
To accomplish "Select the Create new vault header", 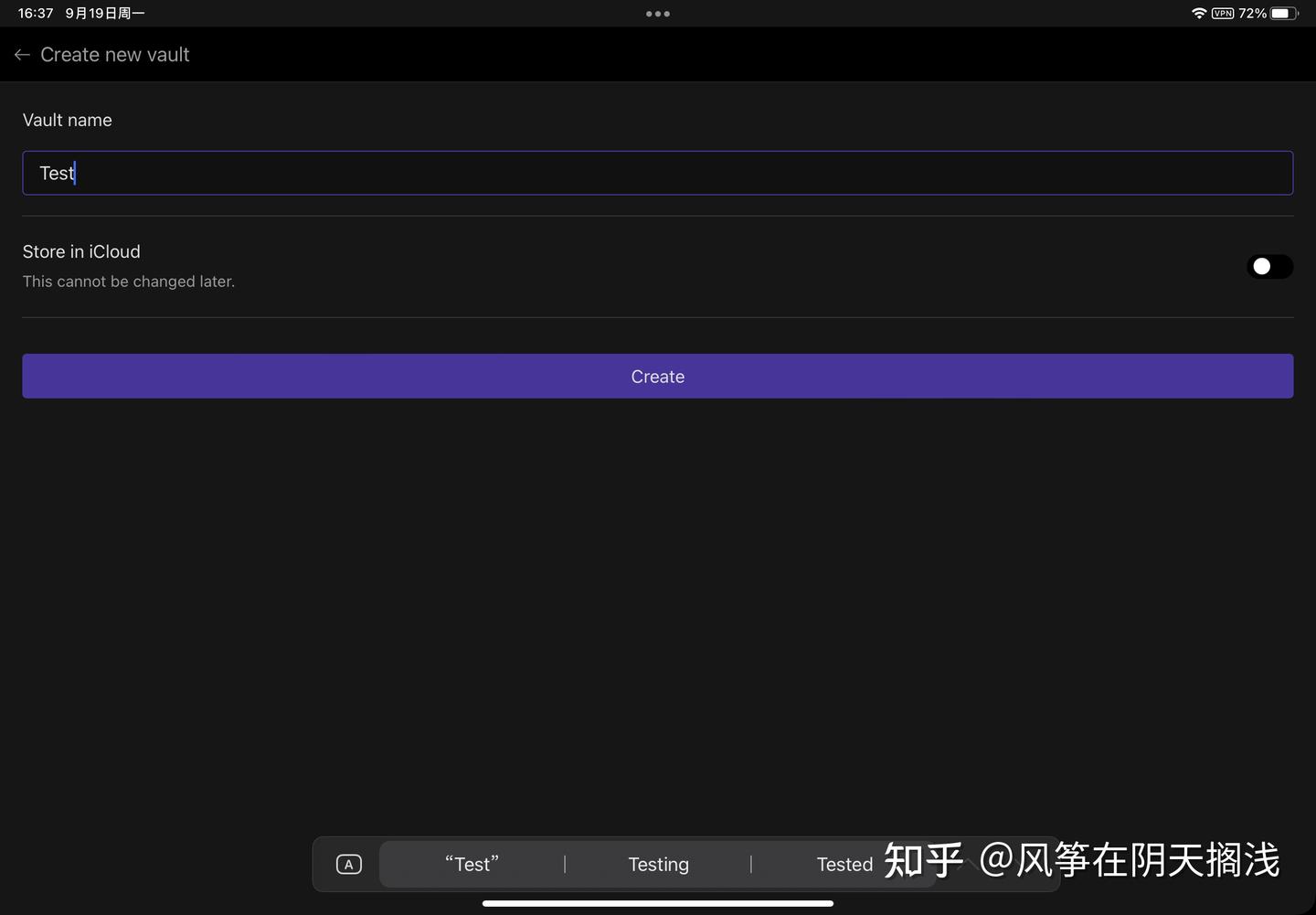I will [114, 54].
